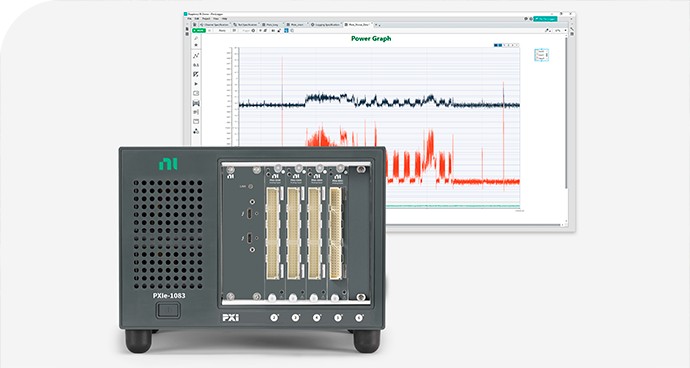Viewport: 690px width, 368px height.
Task: Open the View menu
Action: (x=216, y=18)
